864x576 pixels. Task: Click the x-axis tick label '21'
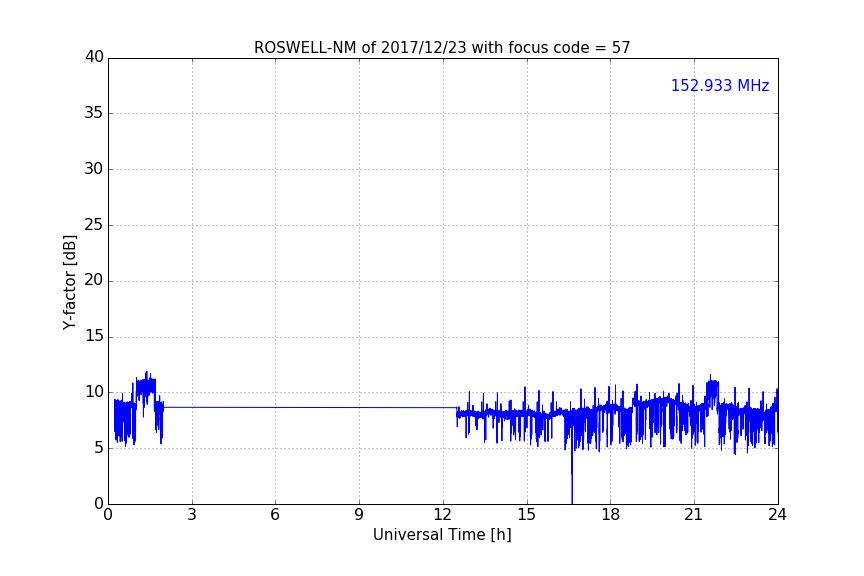point(694,515)
